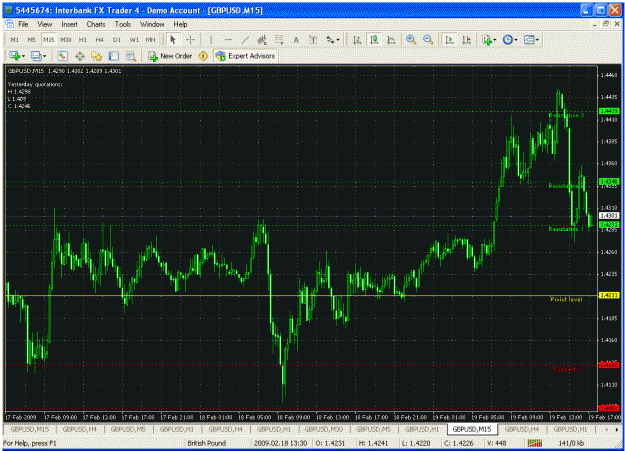Viewport: 625px width, 451px height.
Task: Click the New Order button
Action: (x=170, y=56)
